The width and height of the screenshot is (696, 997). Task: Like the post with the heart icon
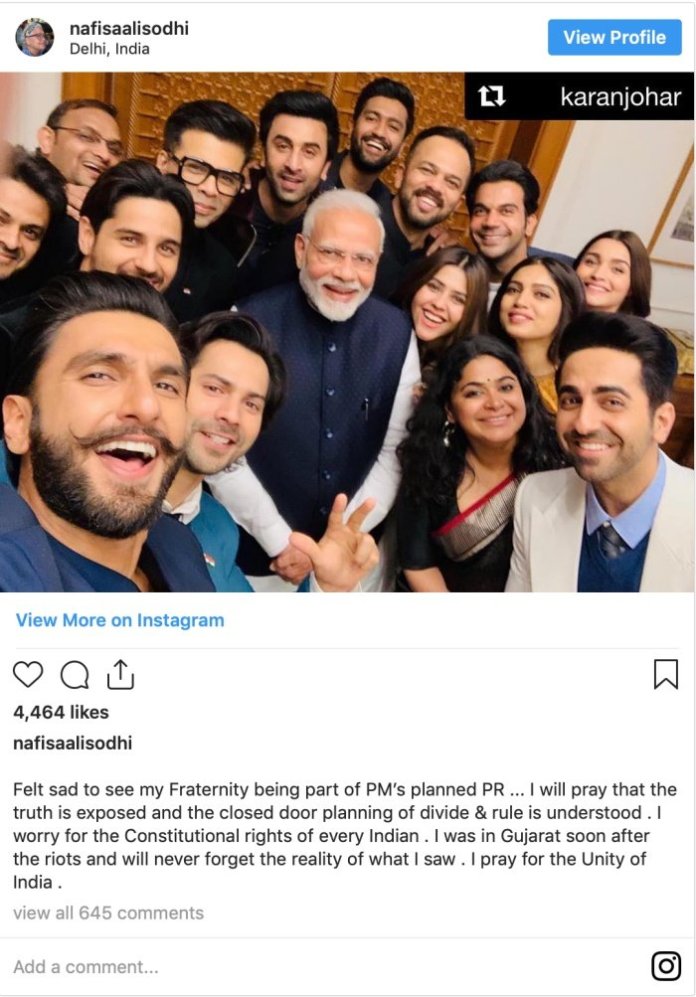[28, 675]
